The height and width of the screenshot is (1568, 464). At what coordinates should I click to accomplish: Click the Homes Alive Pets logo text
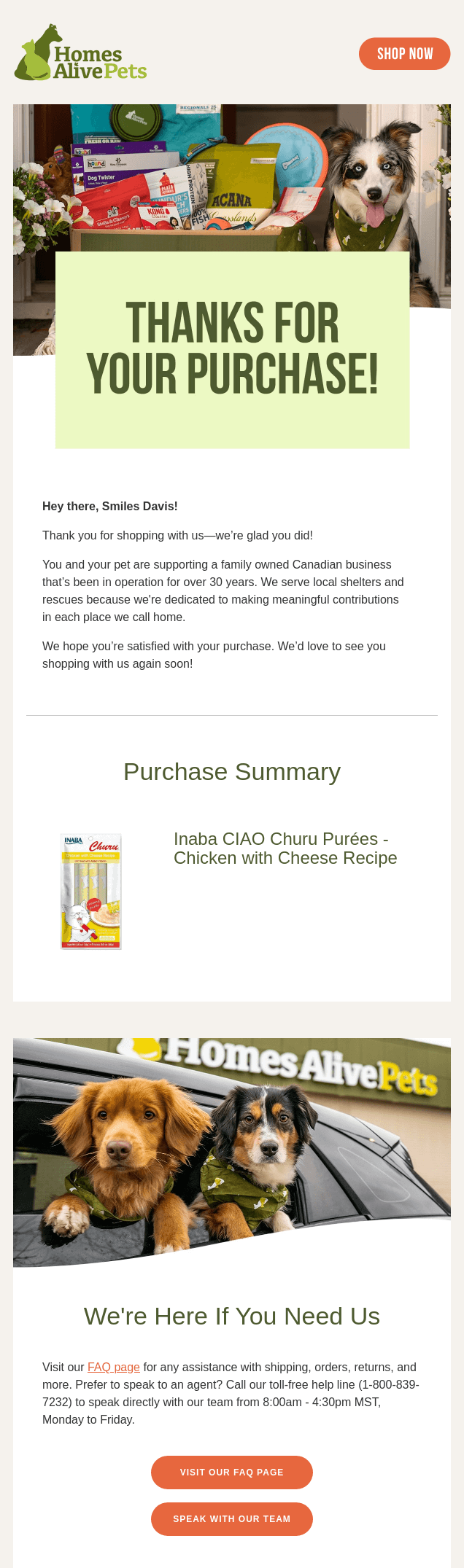100,63
